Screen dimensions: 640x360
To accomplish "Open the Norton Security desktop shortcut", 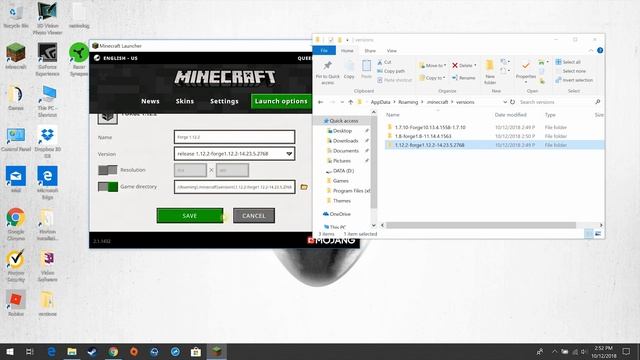I will (16, 266).
